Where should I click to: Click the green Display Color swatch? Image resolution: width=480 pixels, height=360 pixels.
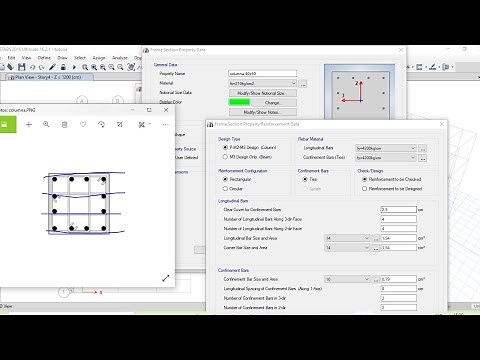click(239, 102)
